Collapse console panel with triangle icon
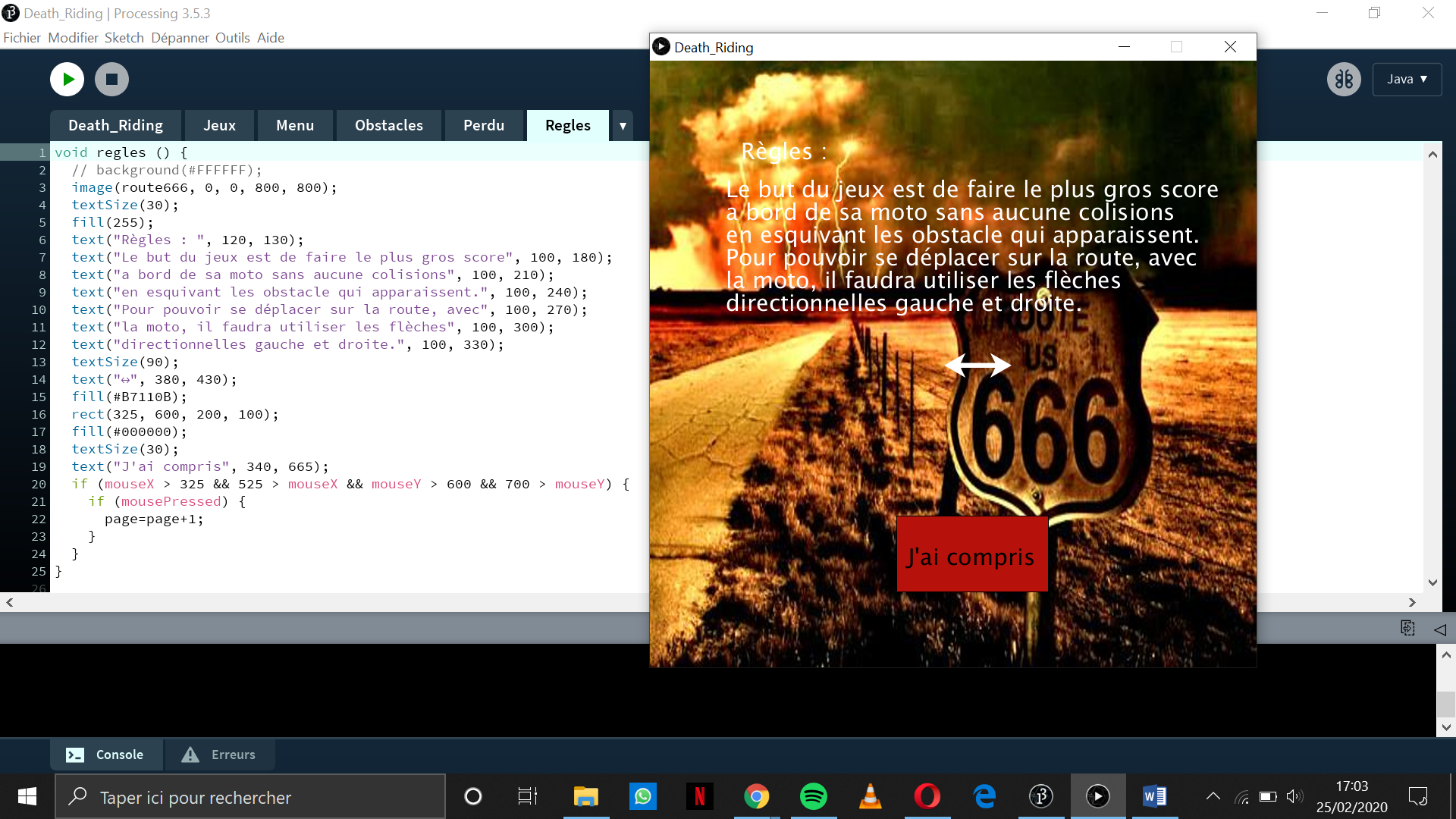The width and height of the screenshot is (1456, 819). 1440,629
